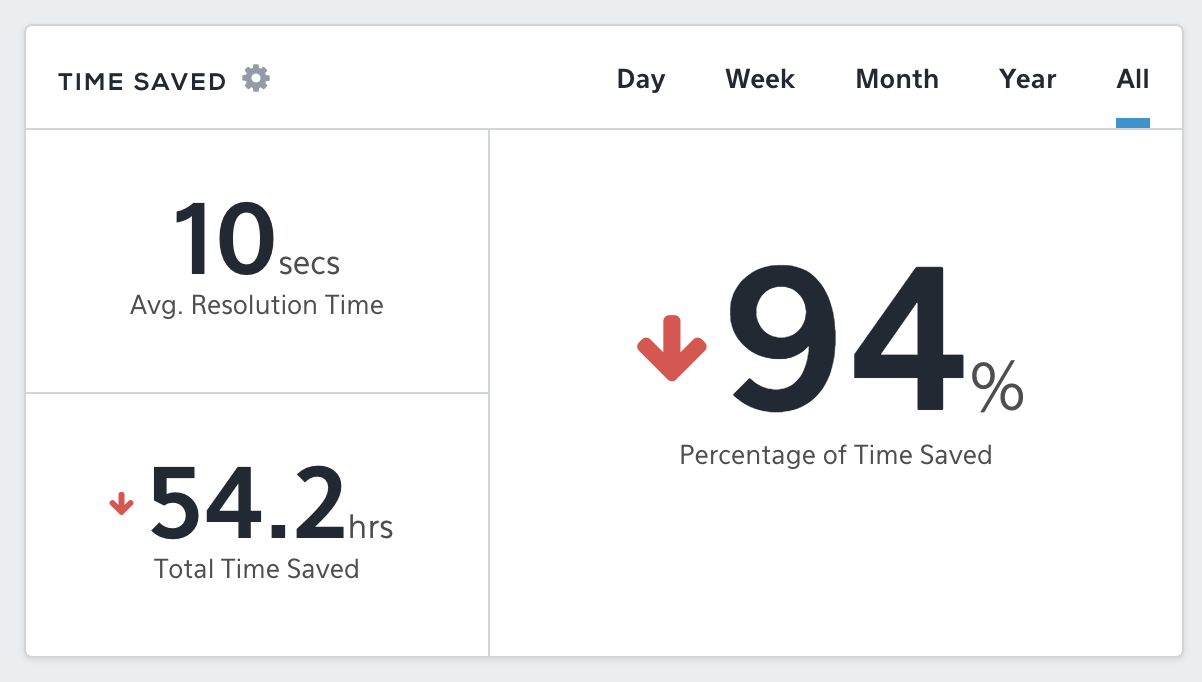Click the Percentage of Time Saved caption
The height and width of the screenshot is (682, 1202).
pyautogui.click(x=836, y=455)
